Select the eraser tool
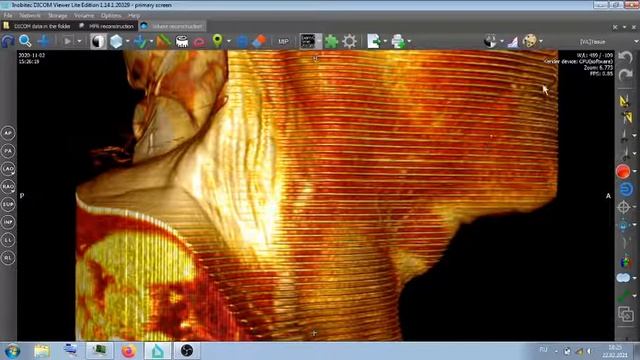Image resolution: width=640 pixels, height=360 pixels. point(259,41)
